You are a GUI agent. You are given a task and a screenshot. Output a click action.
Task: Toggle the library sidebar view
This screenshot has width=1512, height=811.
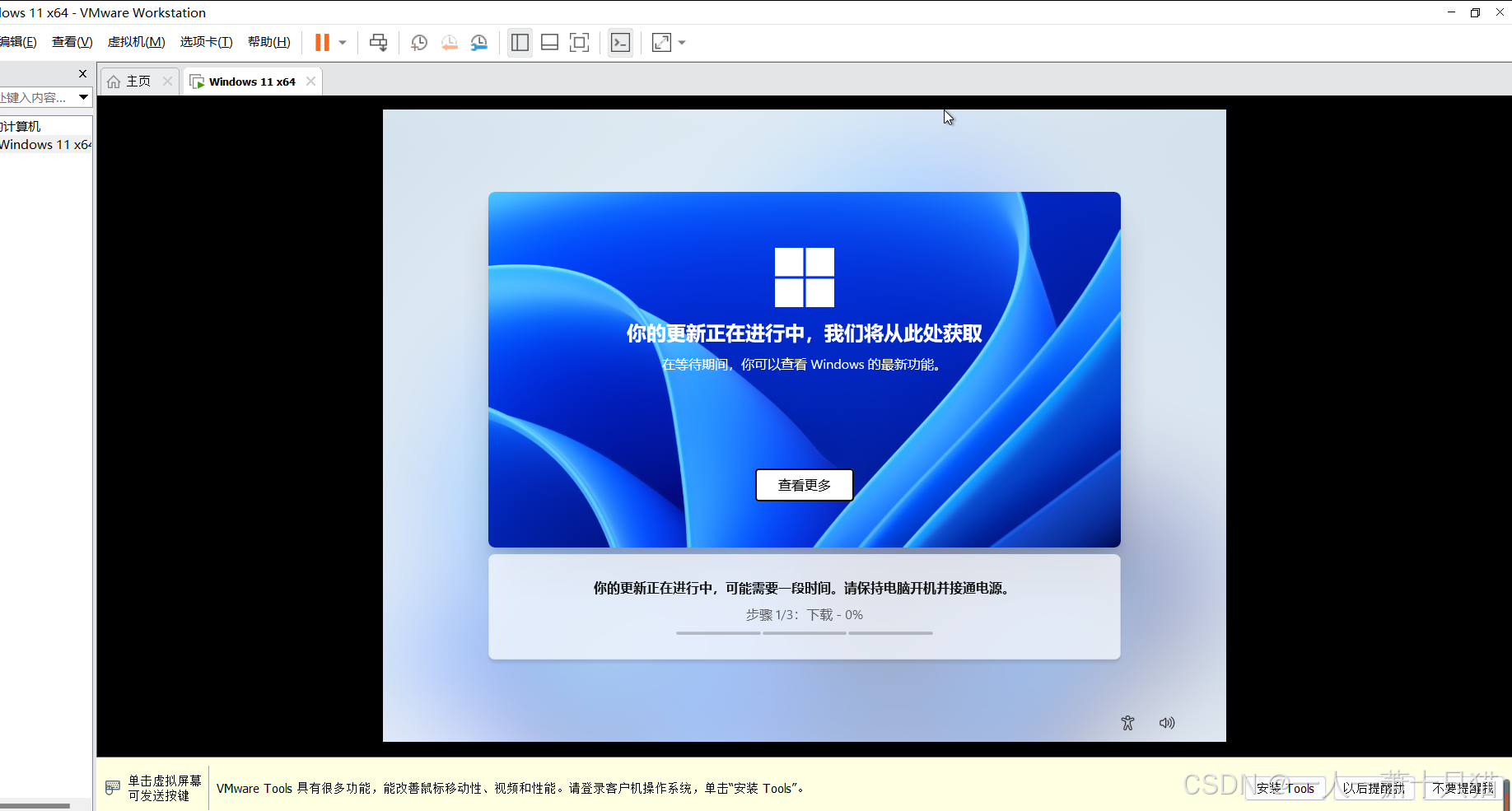pos(520,43)
